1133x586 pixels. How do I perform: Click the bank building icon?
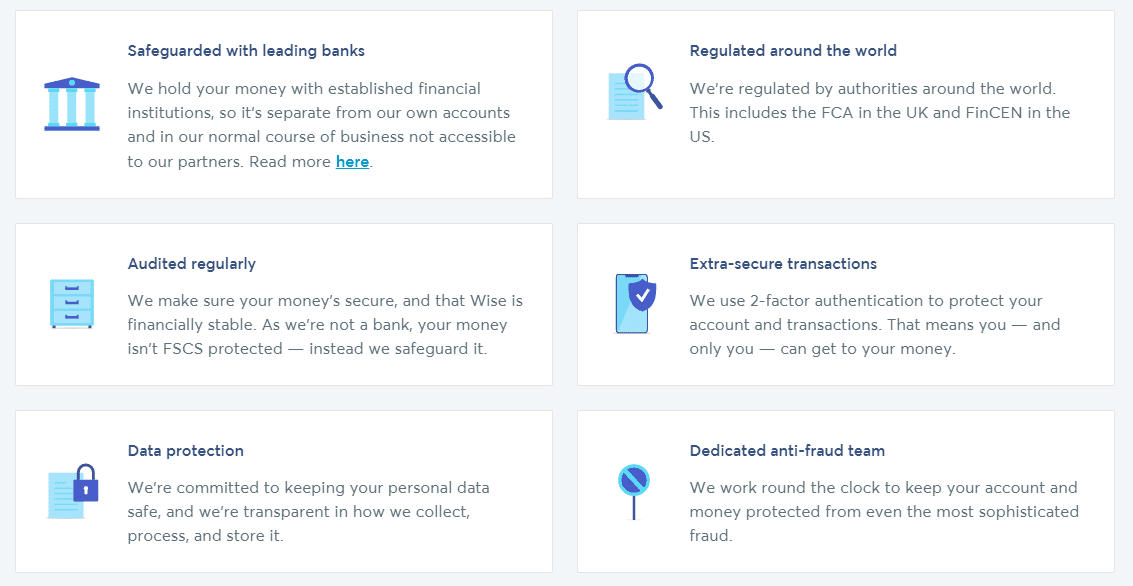tap(72, 104)
